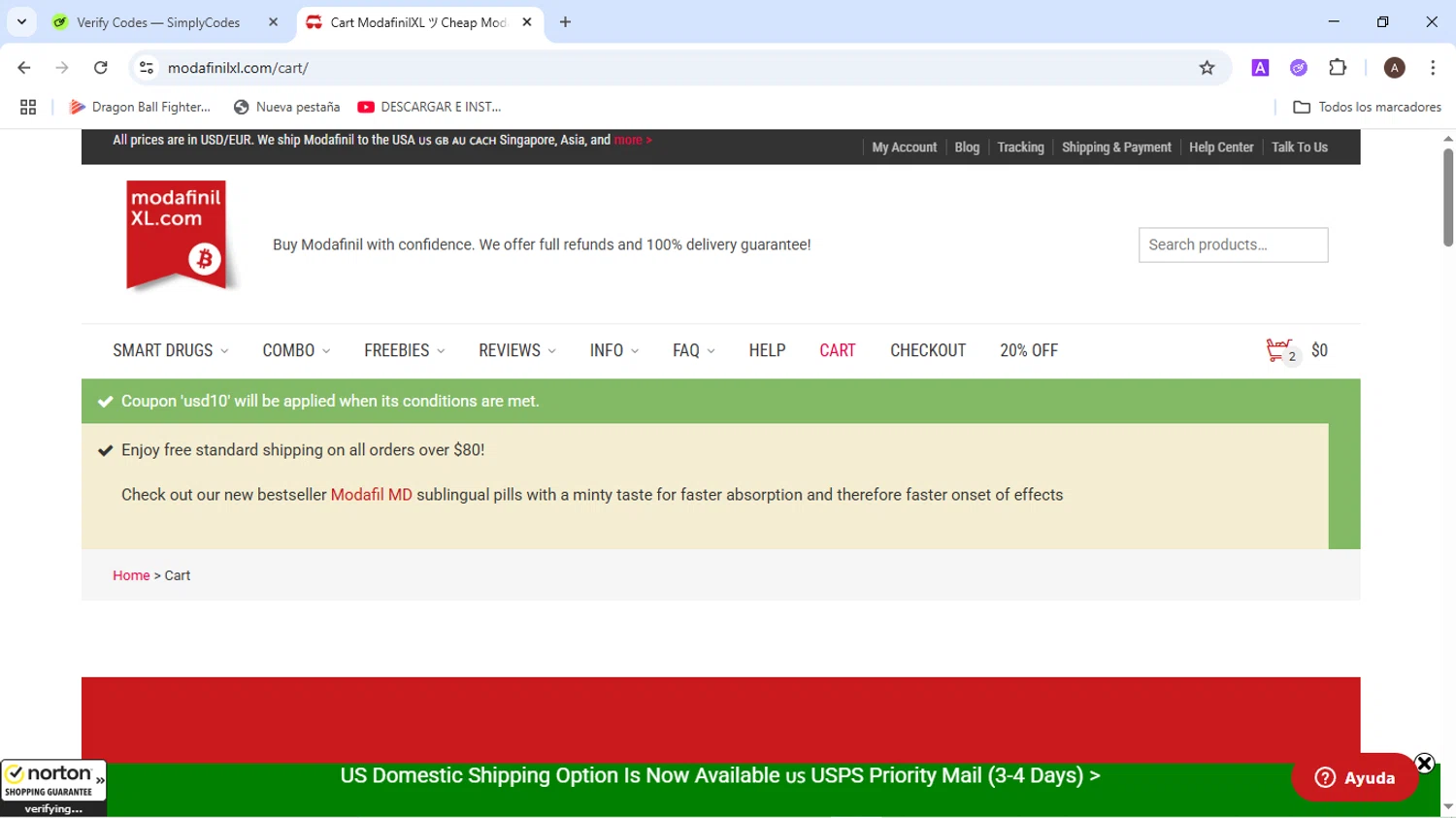Open the Blog link
The width and height of the screenshot is (1456, 818).
click(967, 147)
